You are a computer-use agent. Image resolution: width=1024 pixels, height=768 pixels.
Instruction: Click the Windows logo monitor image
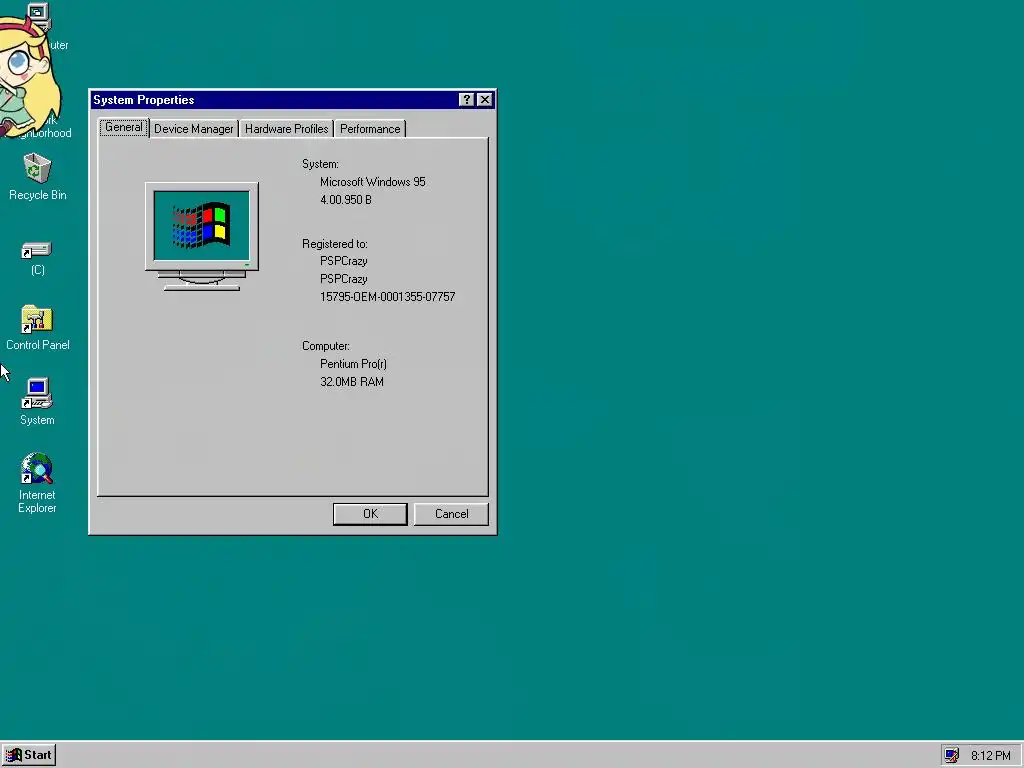202,236
